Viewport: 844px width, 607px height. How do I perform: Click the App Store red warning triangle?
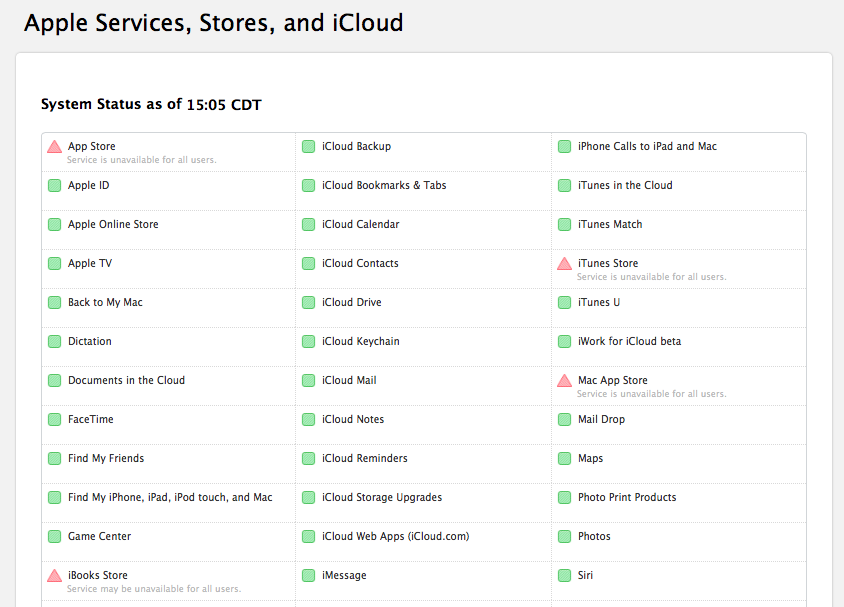pos(54,147)
